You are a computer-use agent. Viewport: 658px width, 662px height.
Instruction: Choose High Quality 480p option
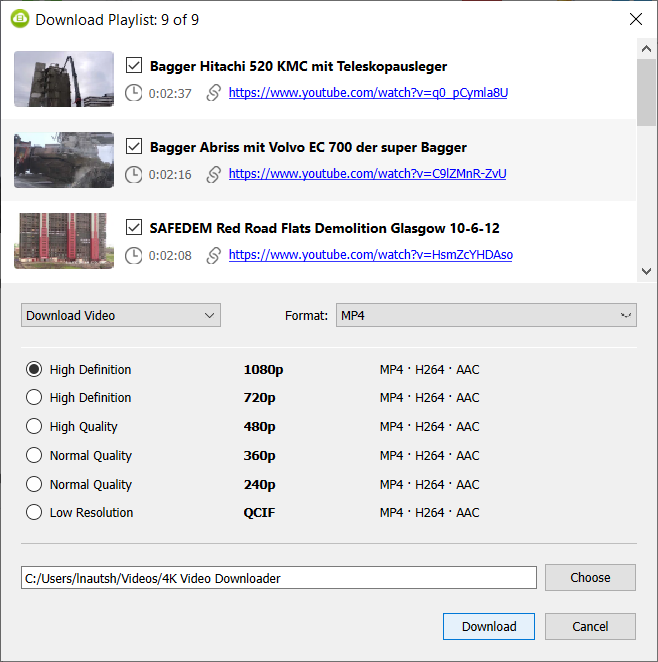(34, 426)
